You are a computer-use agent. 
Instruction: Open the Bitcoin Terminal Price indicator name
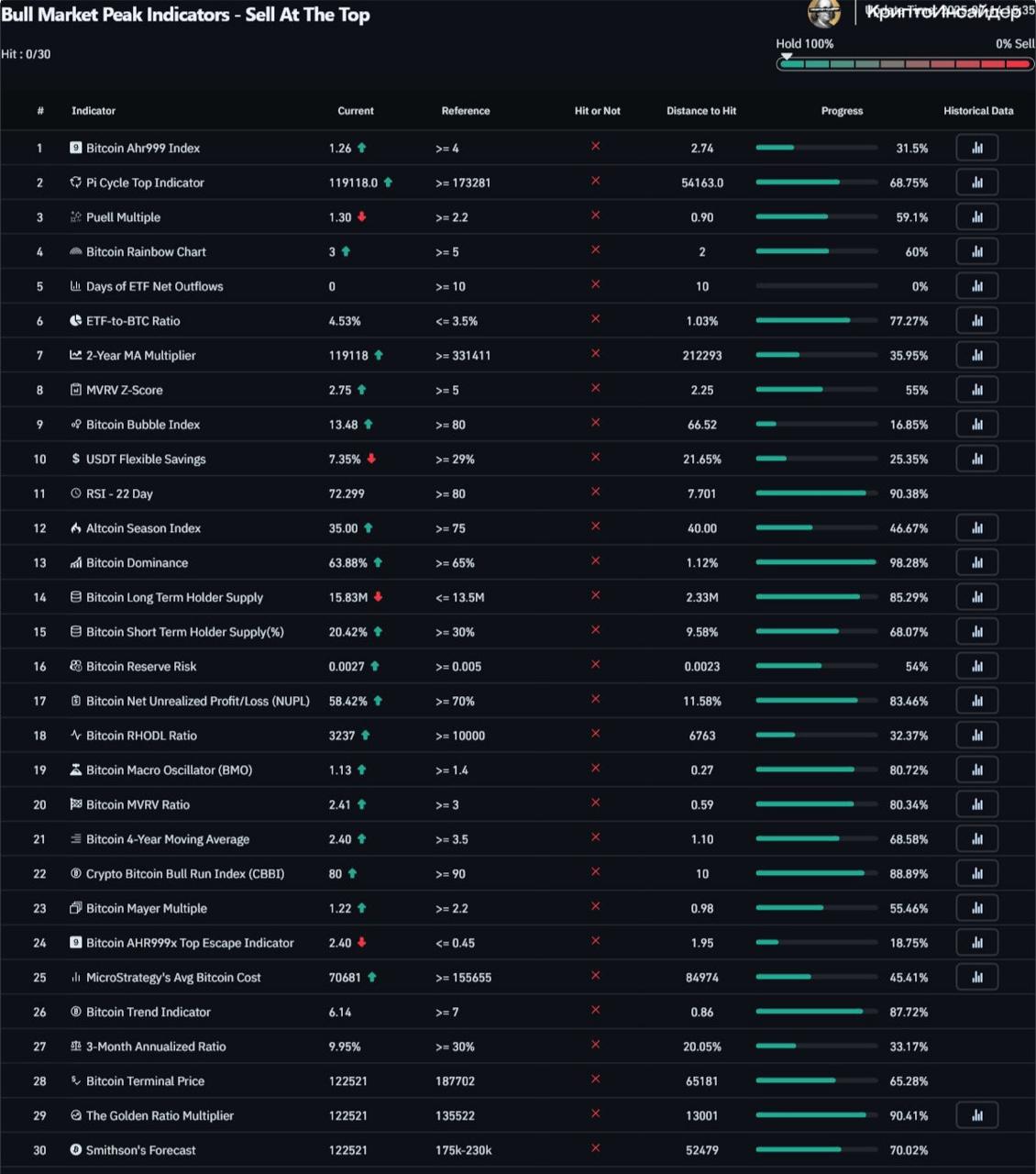coord(145,1081)
